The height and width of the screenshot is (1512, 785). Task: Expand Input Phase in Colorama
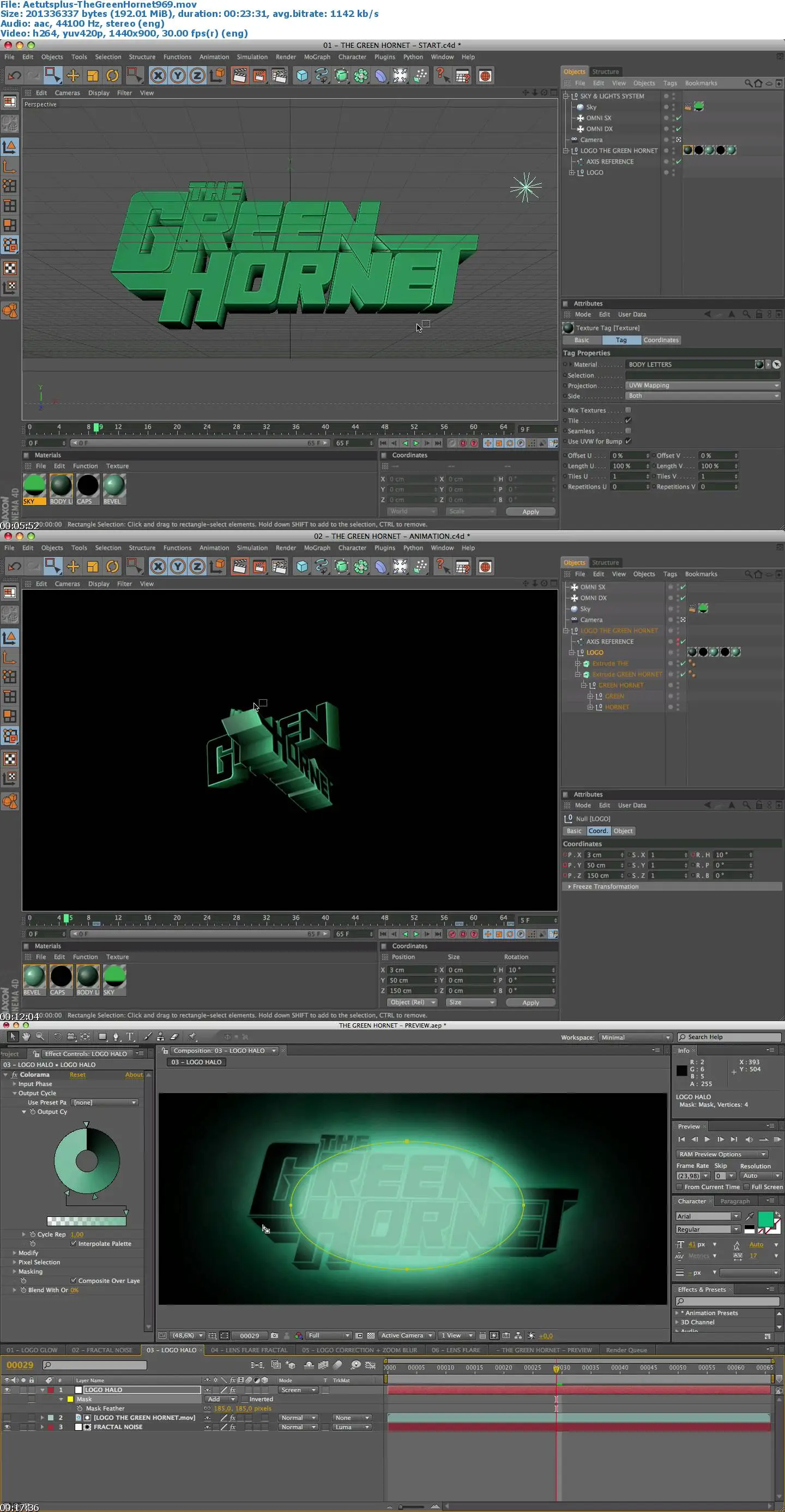[x=15, y=1084]
